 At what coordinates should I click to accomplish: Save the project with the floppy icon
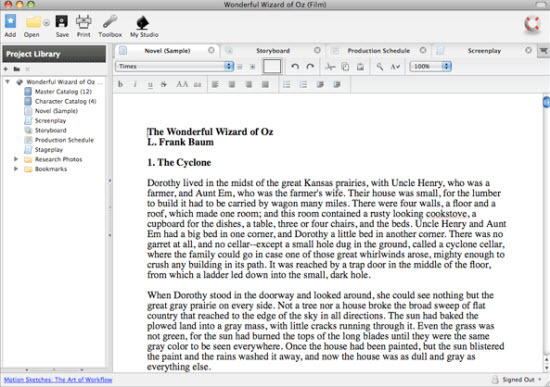(x=62, y=22)
